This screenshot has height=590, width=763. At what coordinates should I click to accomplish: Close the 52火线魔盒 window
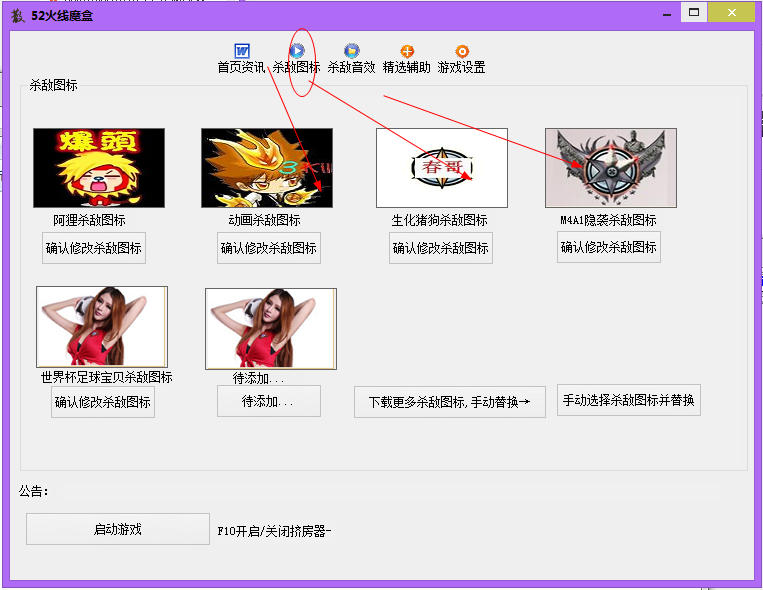click(x=731, y=13)
